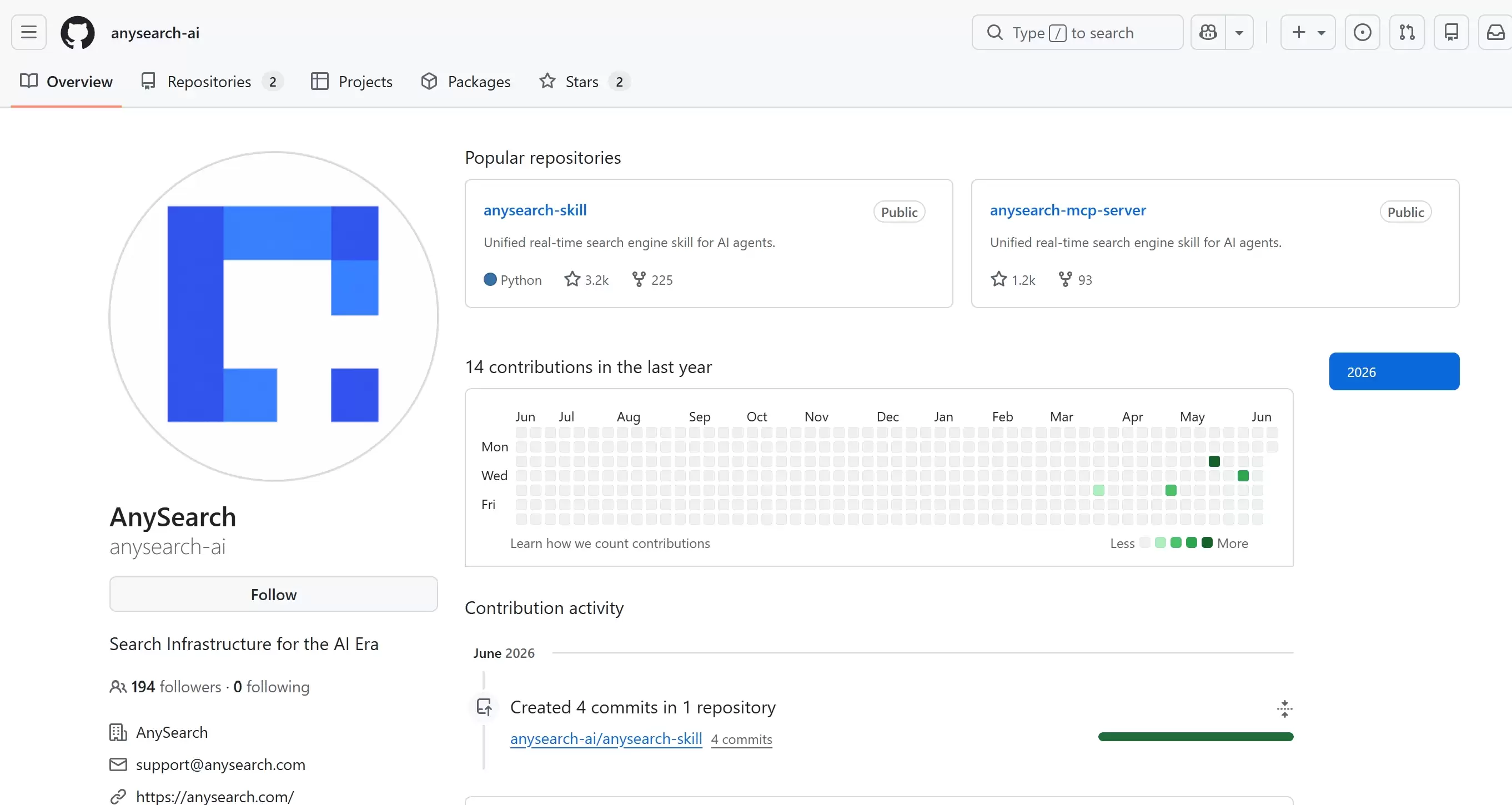Go to GitHub homepage via Octocat logo

[x=78, y=33]
